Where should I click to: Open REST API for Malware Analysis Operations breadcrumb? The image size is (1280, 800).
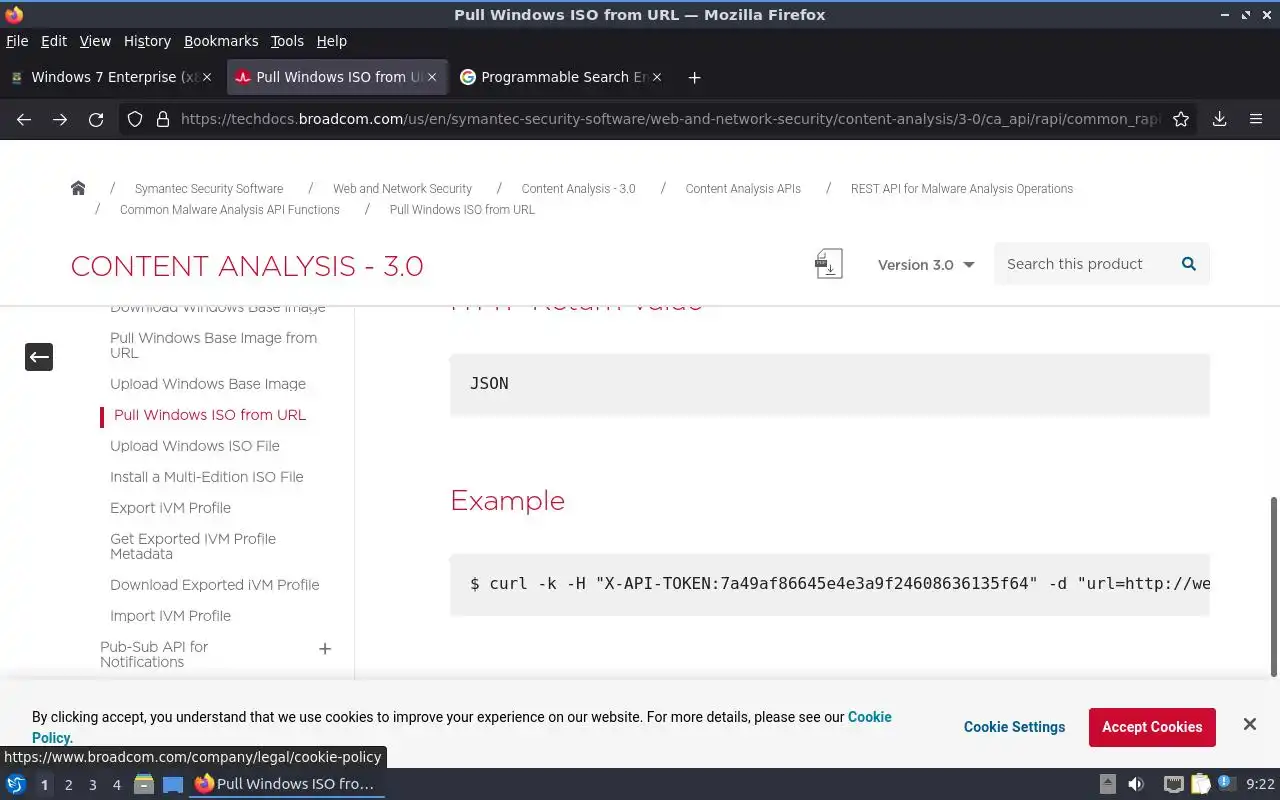pyautogui.click(x=962, y=188)
